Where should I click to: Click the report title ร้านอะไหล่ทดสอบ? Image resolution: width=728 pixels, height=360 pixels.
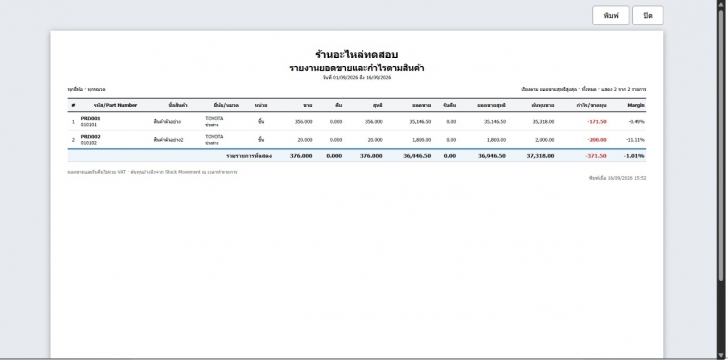357,54
